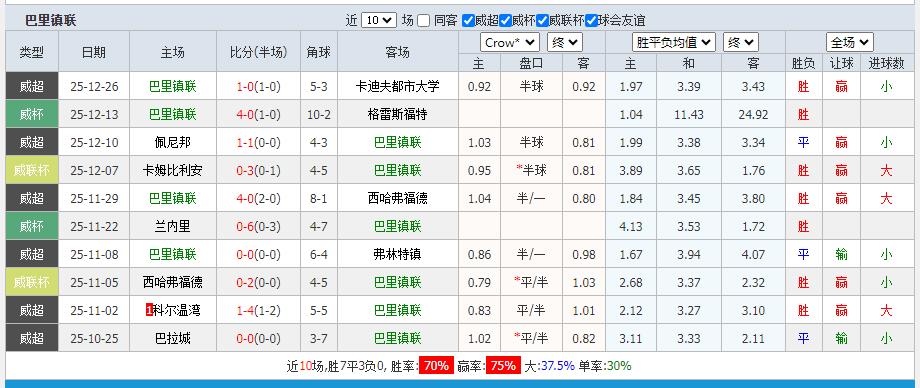Expand the 终 dropdown beside 胜平负均值
Viewport: 920px width, 388px height.
(x=741, y=42)
